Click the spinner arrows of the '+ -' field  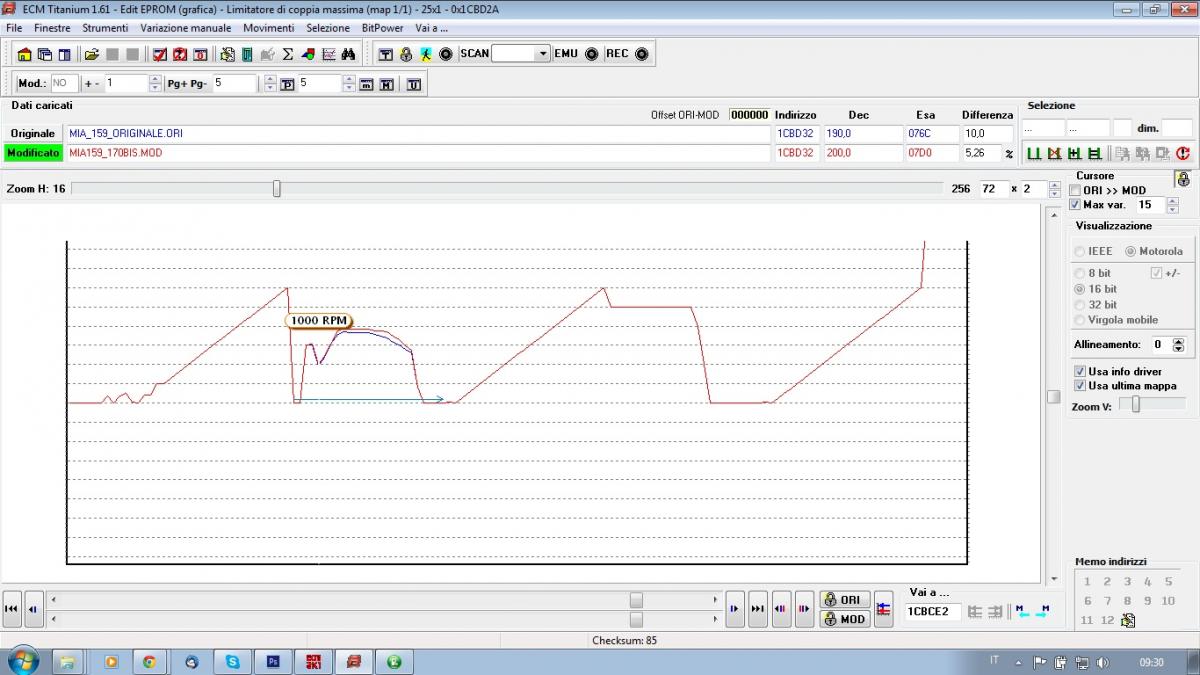(155, 84)
